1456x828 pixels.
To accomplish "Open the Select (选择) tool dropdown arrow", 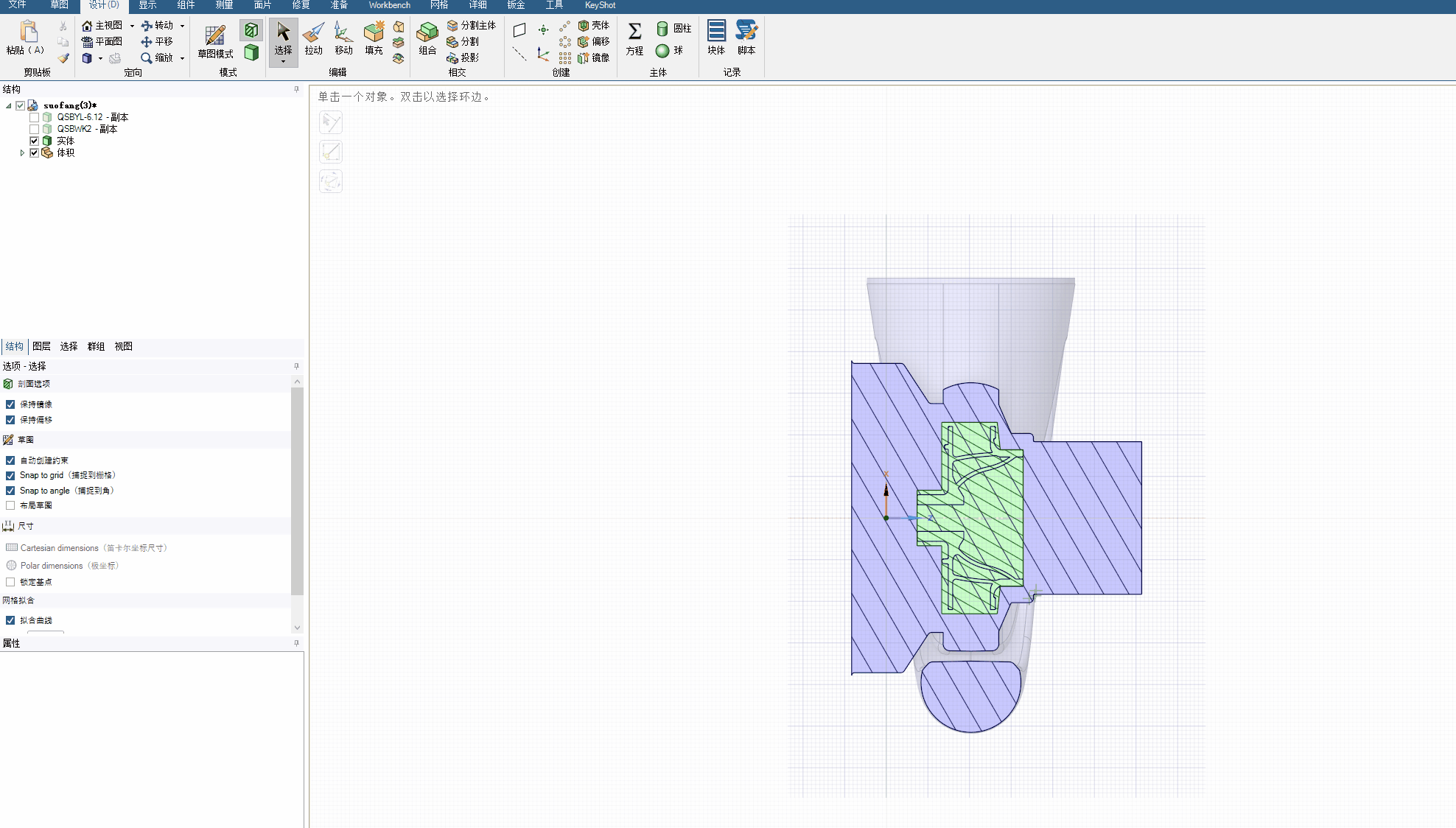I will point(283,62).
